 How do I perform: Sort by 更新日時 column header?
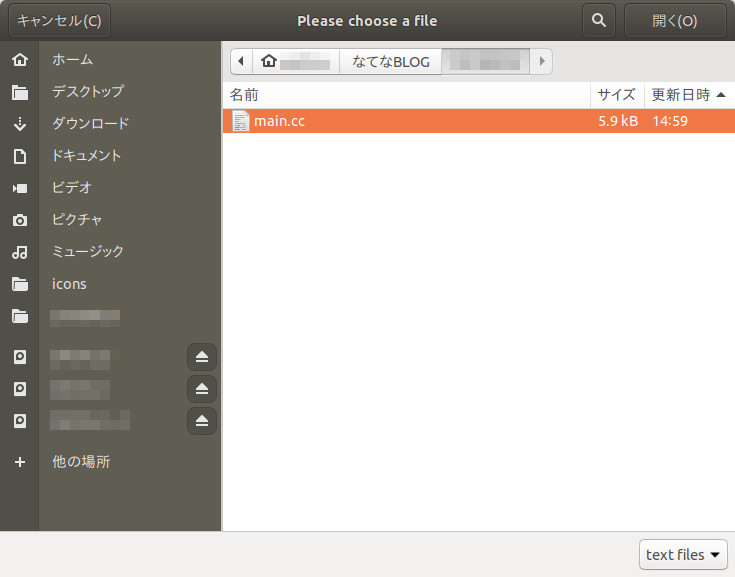click(x=689, y=95)
